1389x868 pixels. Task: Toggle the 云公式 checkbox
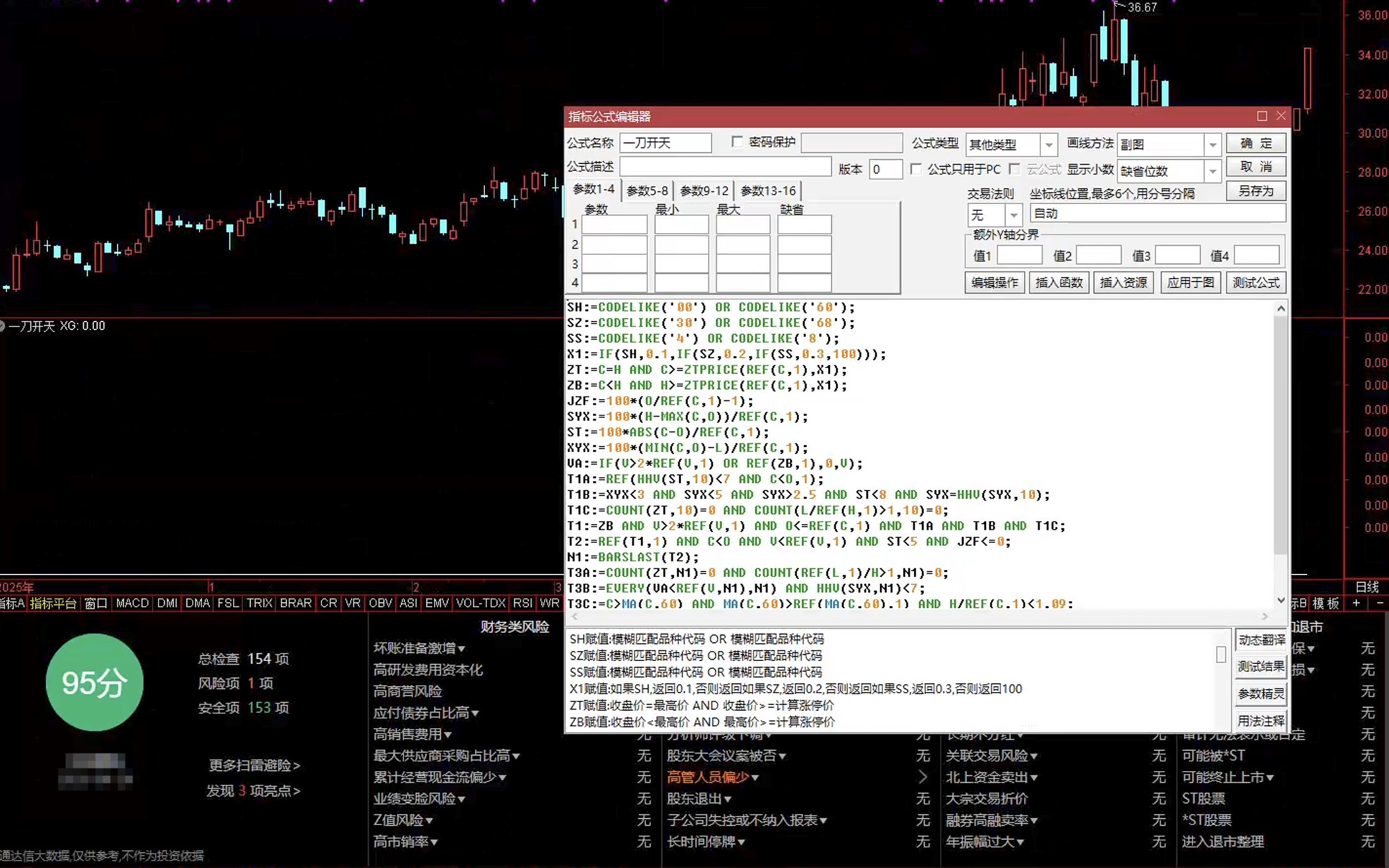coord(1015,169)
